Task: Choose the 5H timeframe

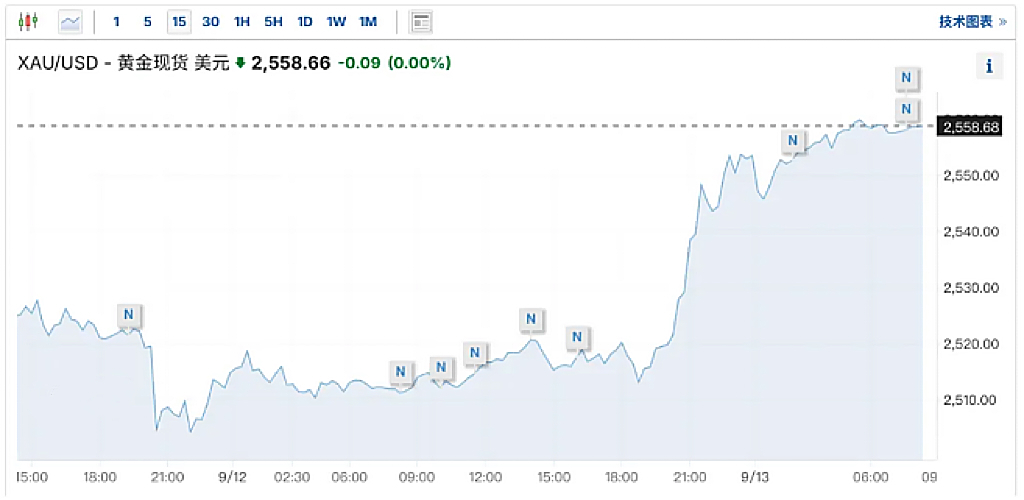Action: point(273,21)
